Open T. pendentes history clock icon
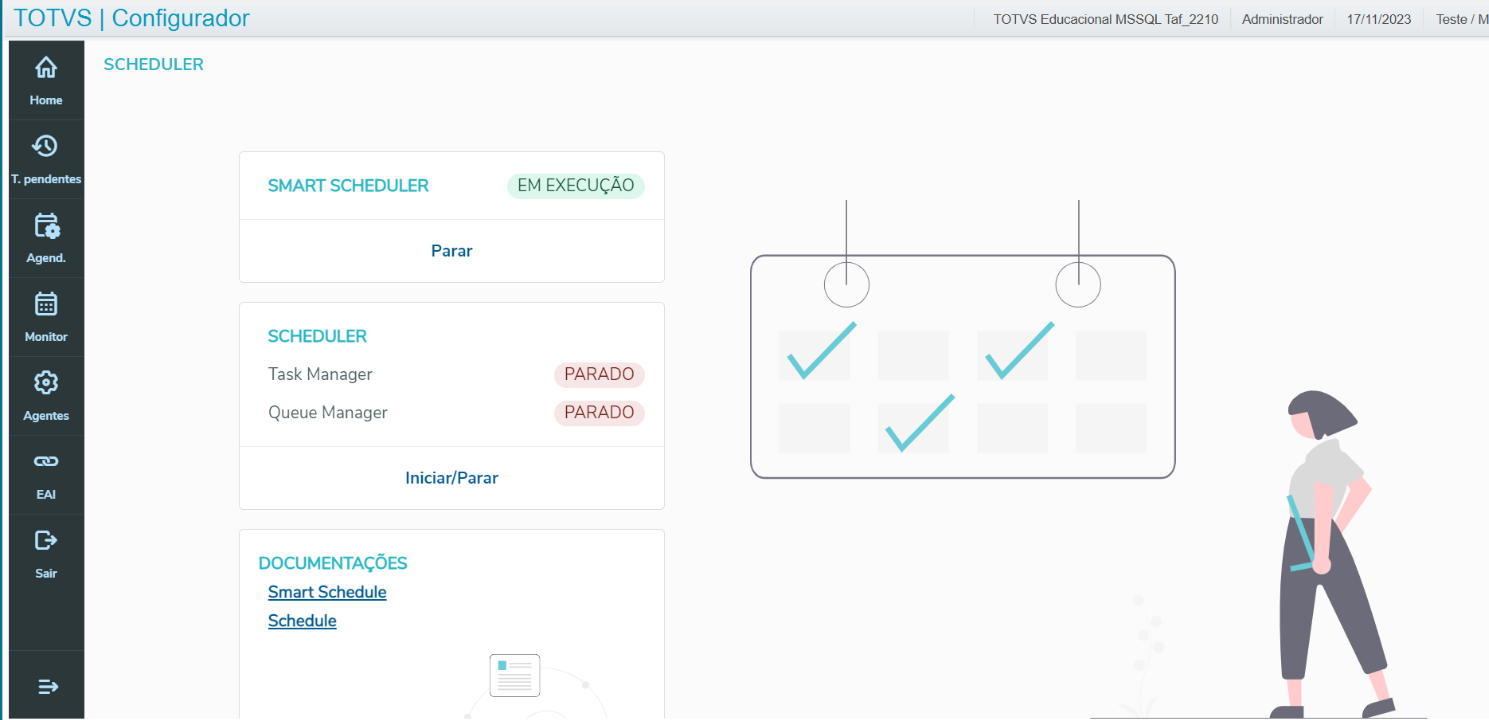The width and height of the screenshot is (1489, 720). (46, 147)
